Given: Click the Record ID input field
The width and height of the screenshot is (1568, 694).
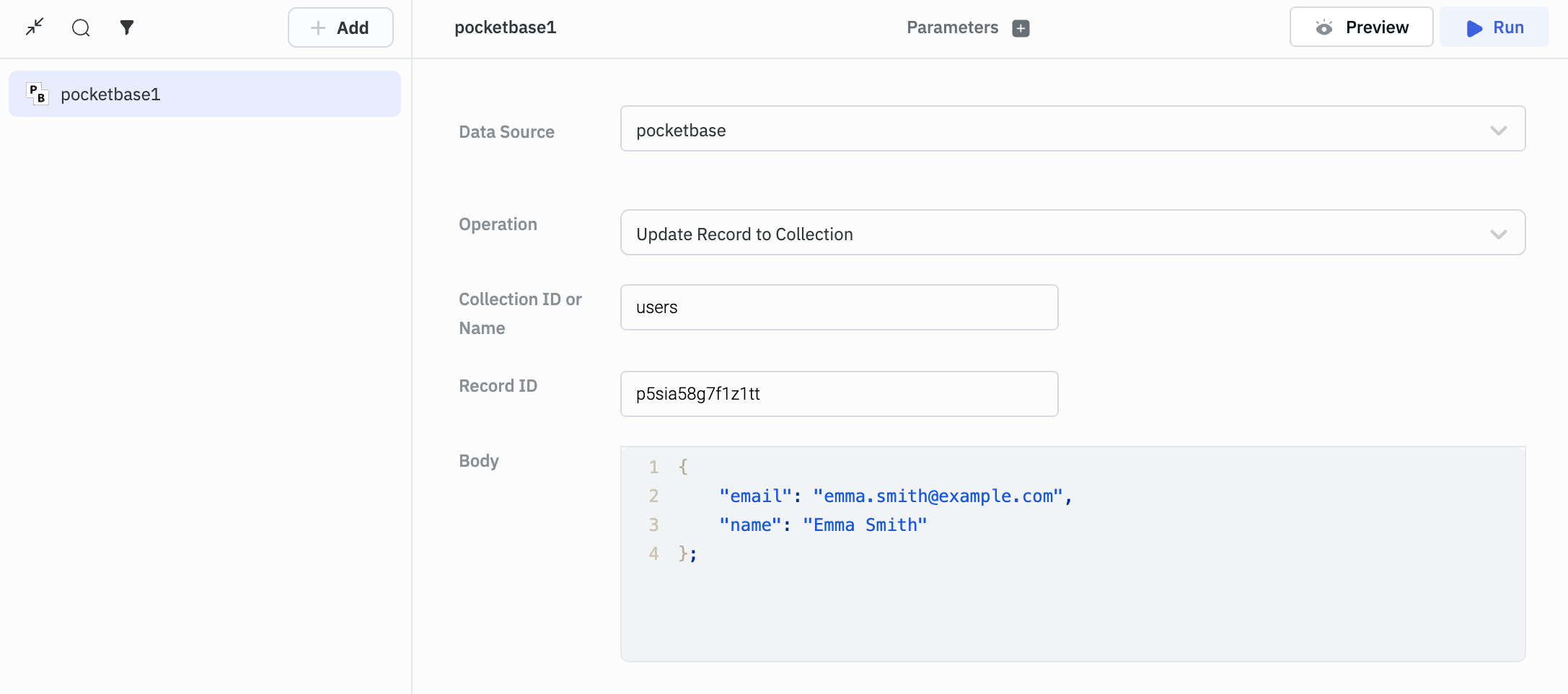Looking at the screenshot, I should point(839,394).
